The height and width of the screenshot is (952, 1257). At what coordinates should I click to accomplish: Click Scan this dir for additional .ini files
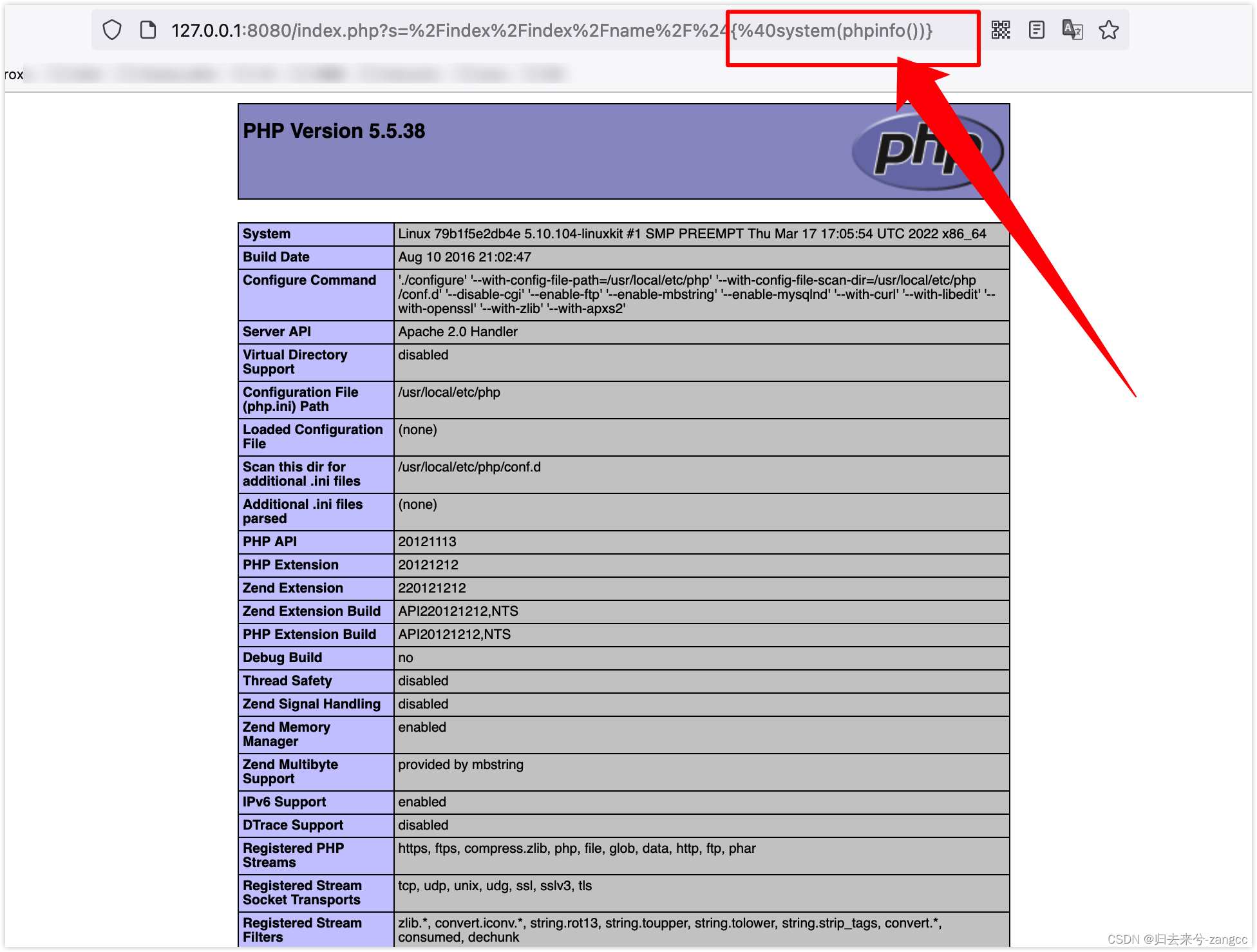pos(301,474)
